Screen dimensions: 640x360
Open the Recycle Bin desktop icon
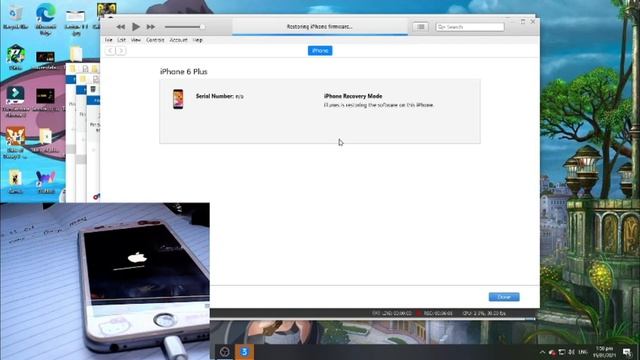[x=15, y=17]
